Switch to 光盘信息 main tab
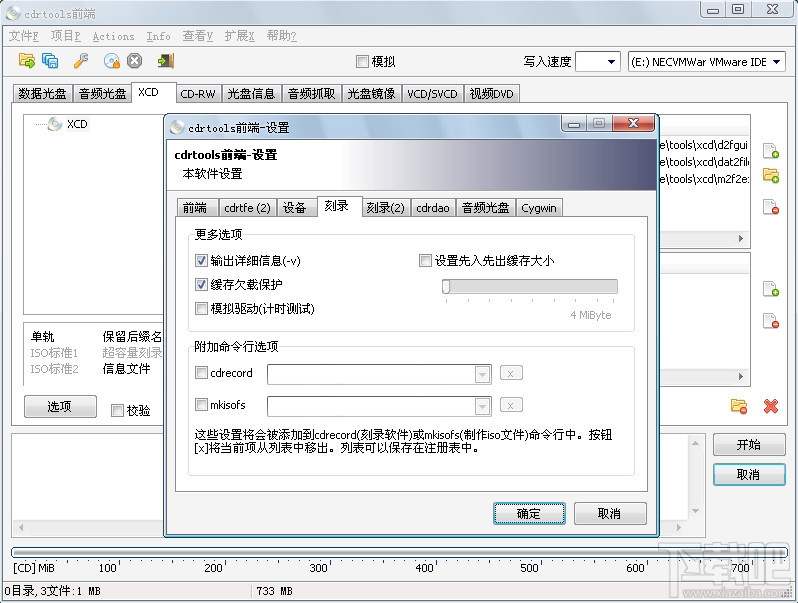Image resolution: width=798 pixels, height=603 pixels. tap(251, 94)
